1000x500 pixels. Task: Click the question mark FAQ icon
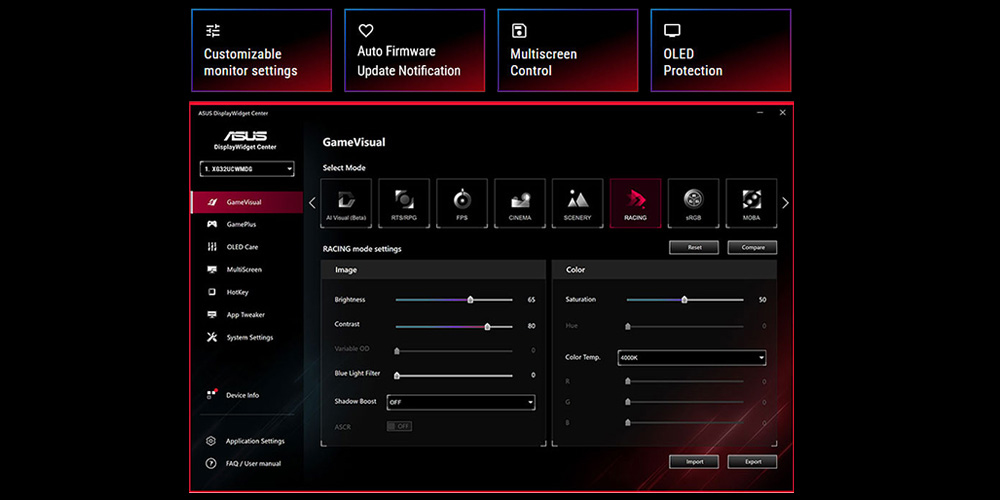click(211, 464)
